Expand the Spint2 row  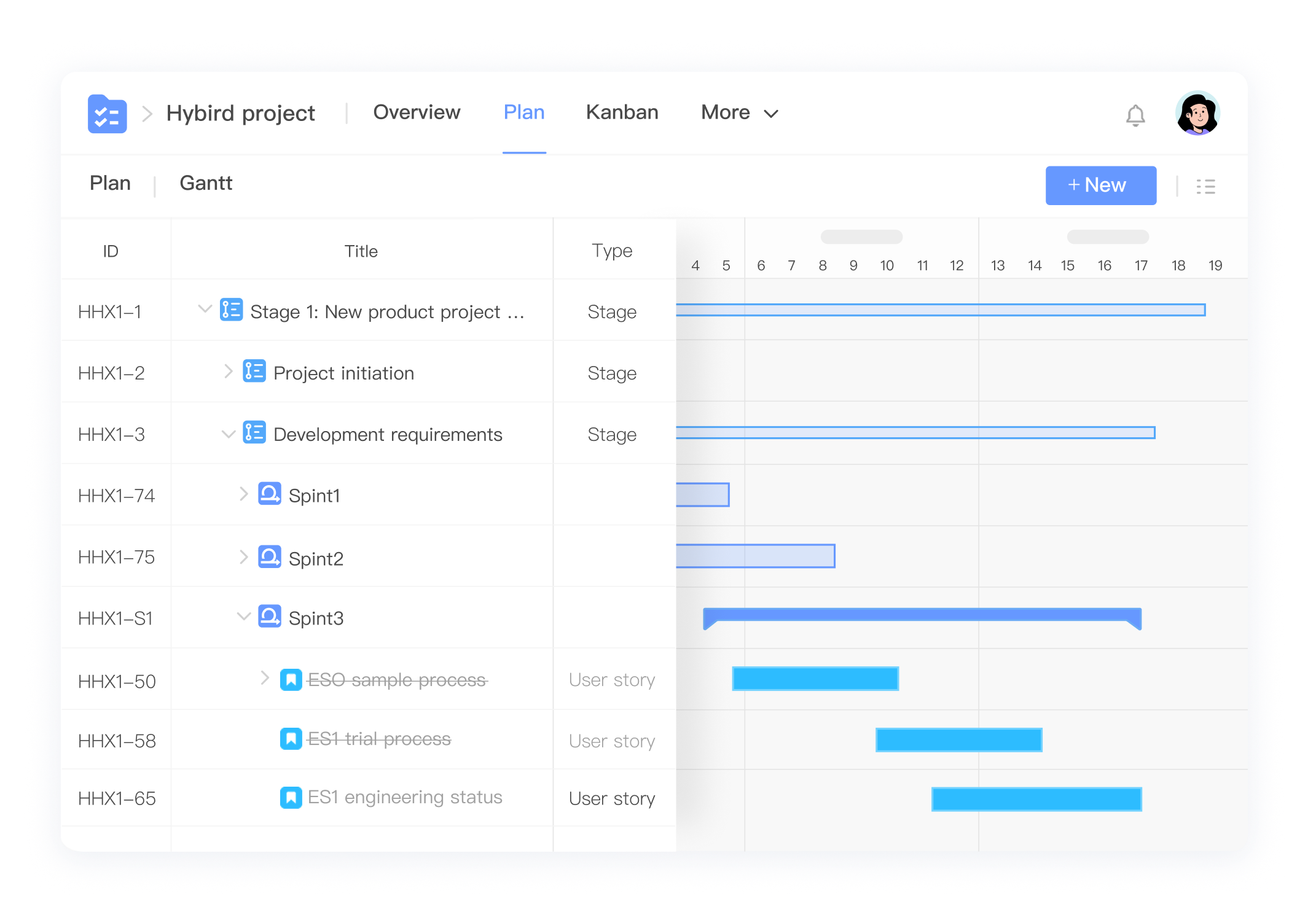pos(243,557)
